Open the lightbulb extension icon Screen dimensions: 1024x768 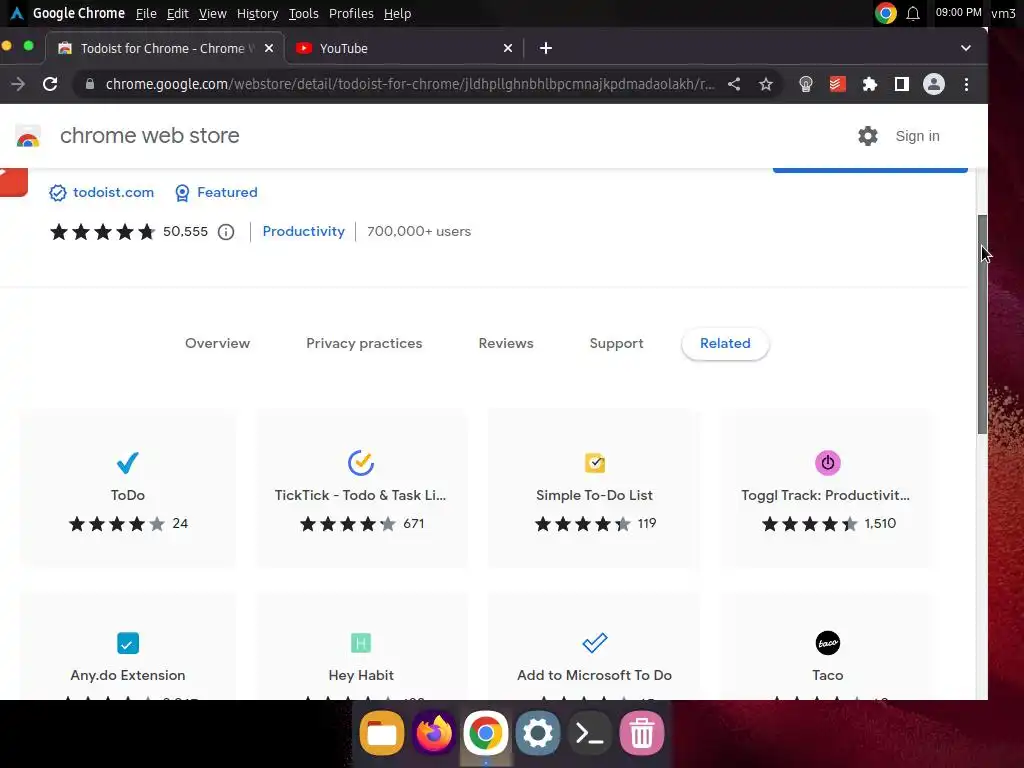click(806, 84)
